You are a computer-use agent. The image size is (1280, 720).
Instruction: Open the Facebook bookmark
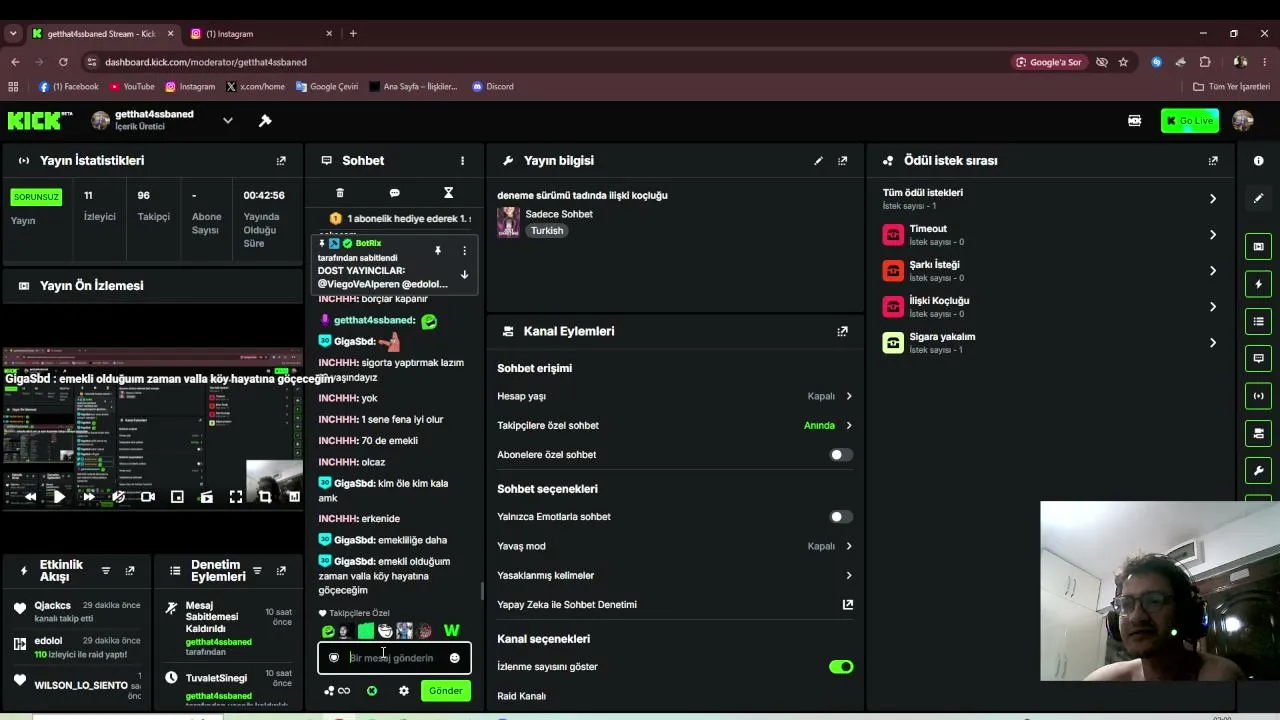(x=69, y=87)
